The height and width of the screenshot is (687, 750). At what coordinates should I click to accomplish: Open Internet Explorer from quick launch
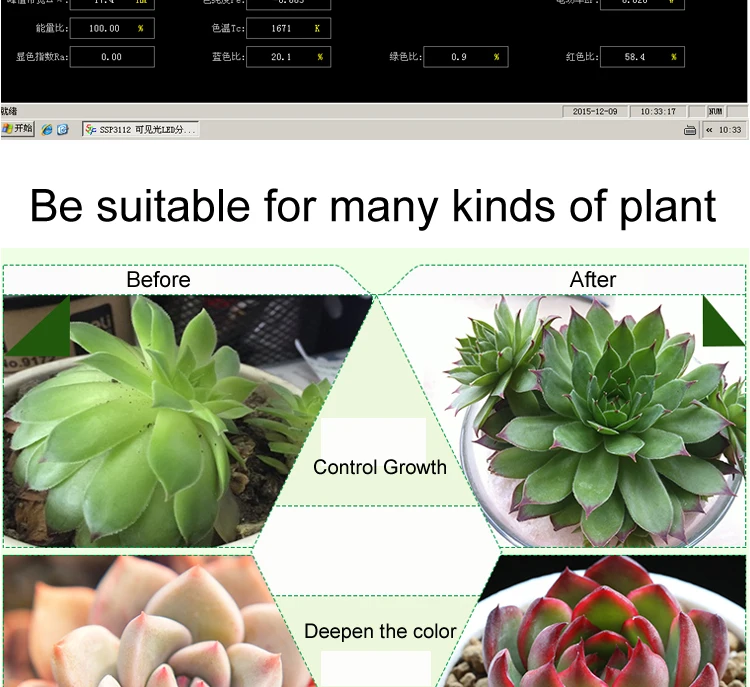pos(47,130)
